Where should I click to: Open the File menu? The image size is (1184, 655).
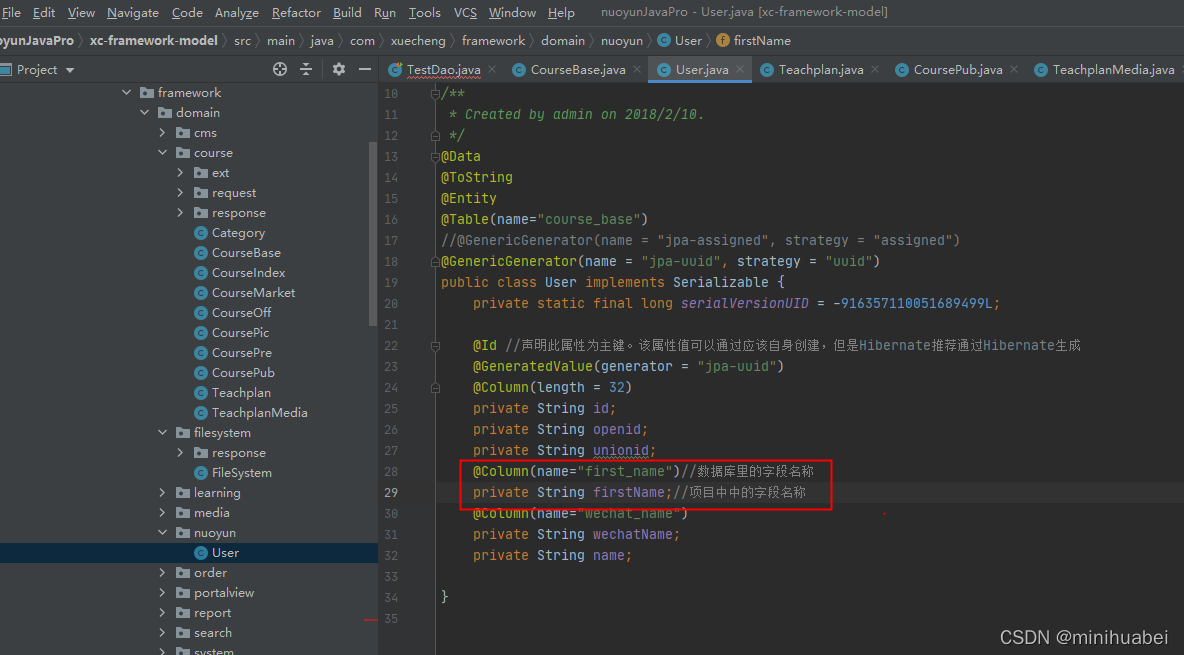click(x=11, y=13)
